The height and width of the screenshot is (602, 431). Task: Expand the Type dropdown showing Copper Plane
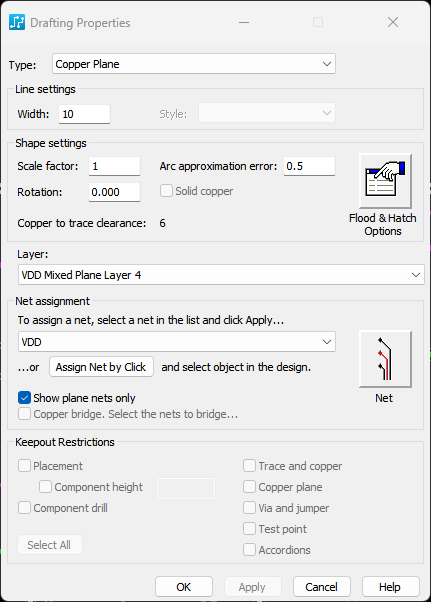tap(194, 64)
